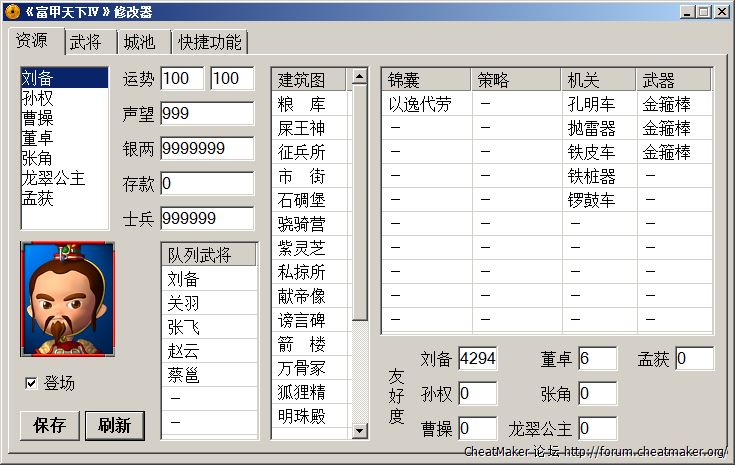The image size is (735, 465).
Task: Focus the 银两 value field
Action: (x=206, y=149)
